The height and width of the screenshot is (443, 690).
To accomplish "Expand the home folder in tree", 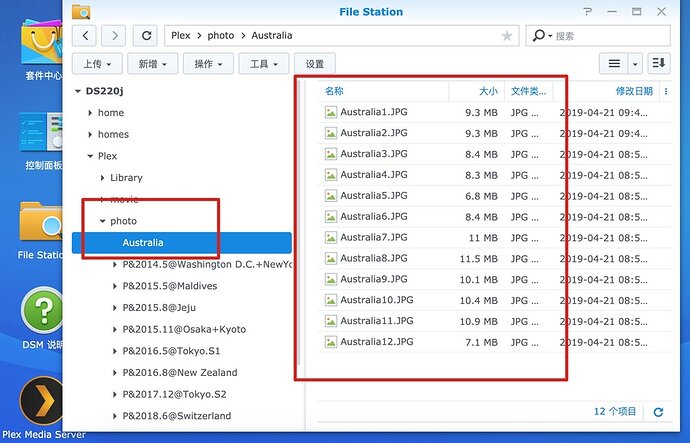I will (90, 113).
